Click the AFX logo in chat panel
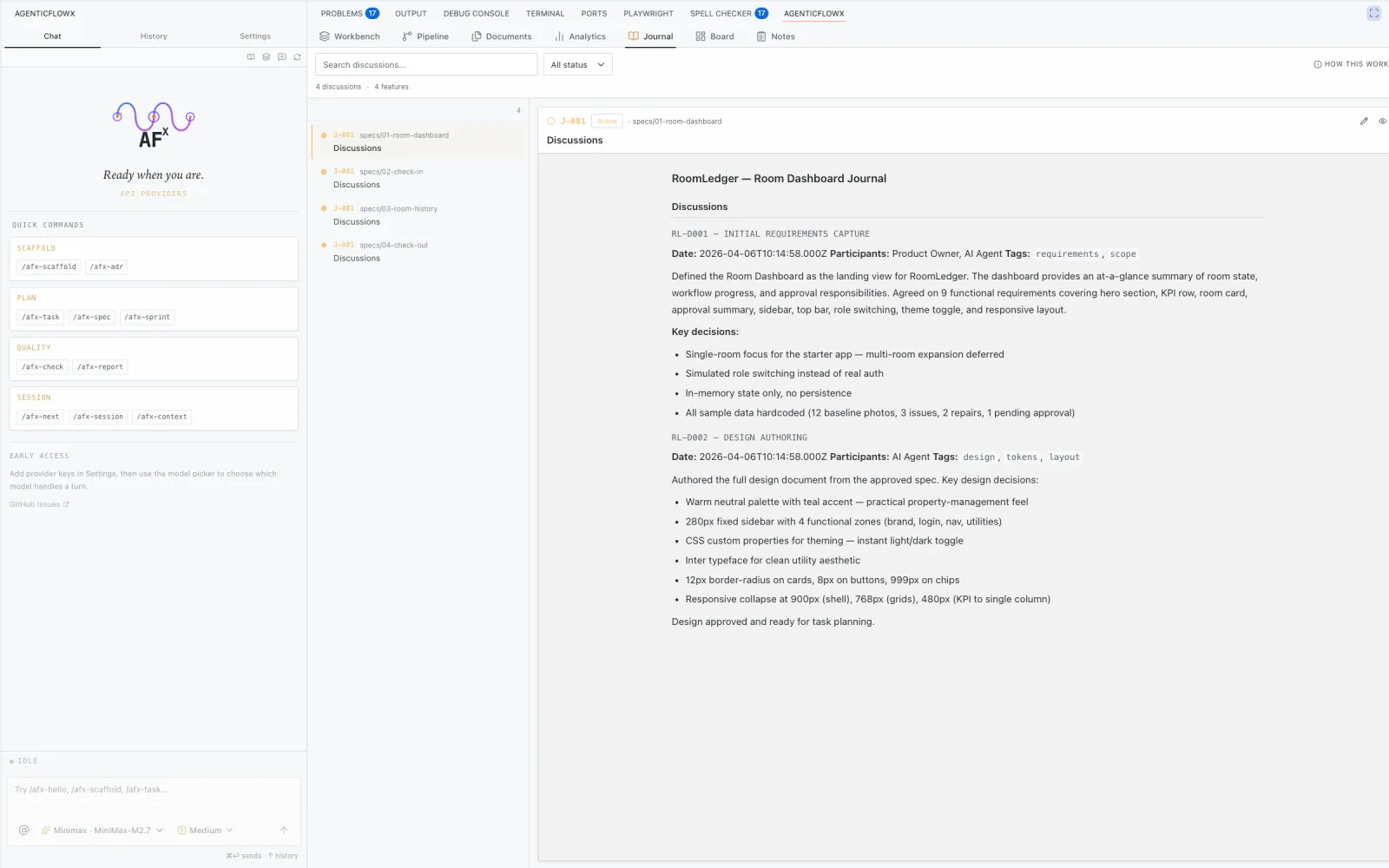 pos(154,126)
